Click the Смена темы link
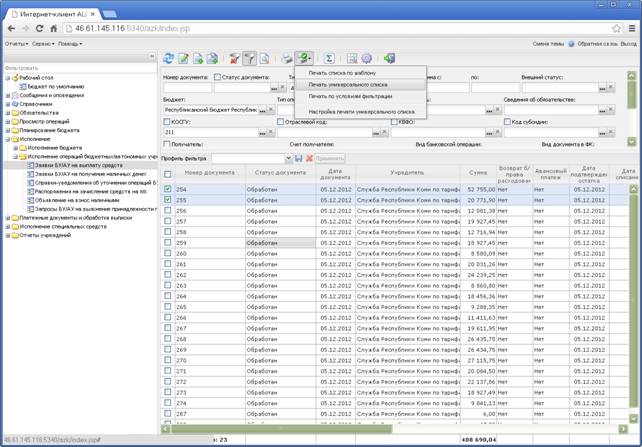The width and height of the screenshot is (642, 447). [x=548, y=44]
